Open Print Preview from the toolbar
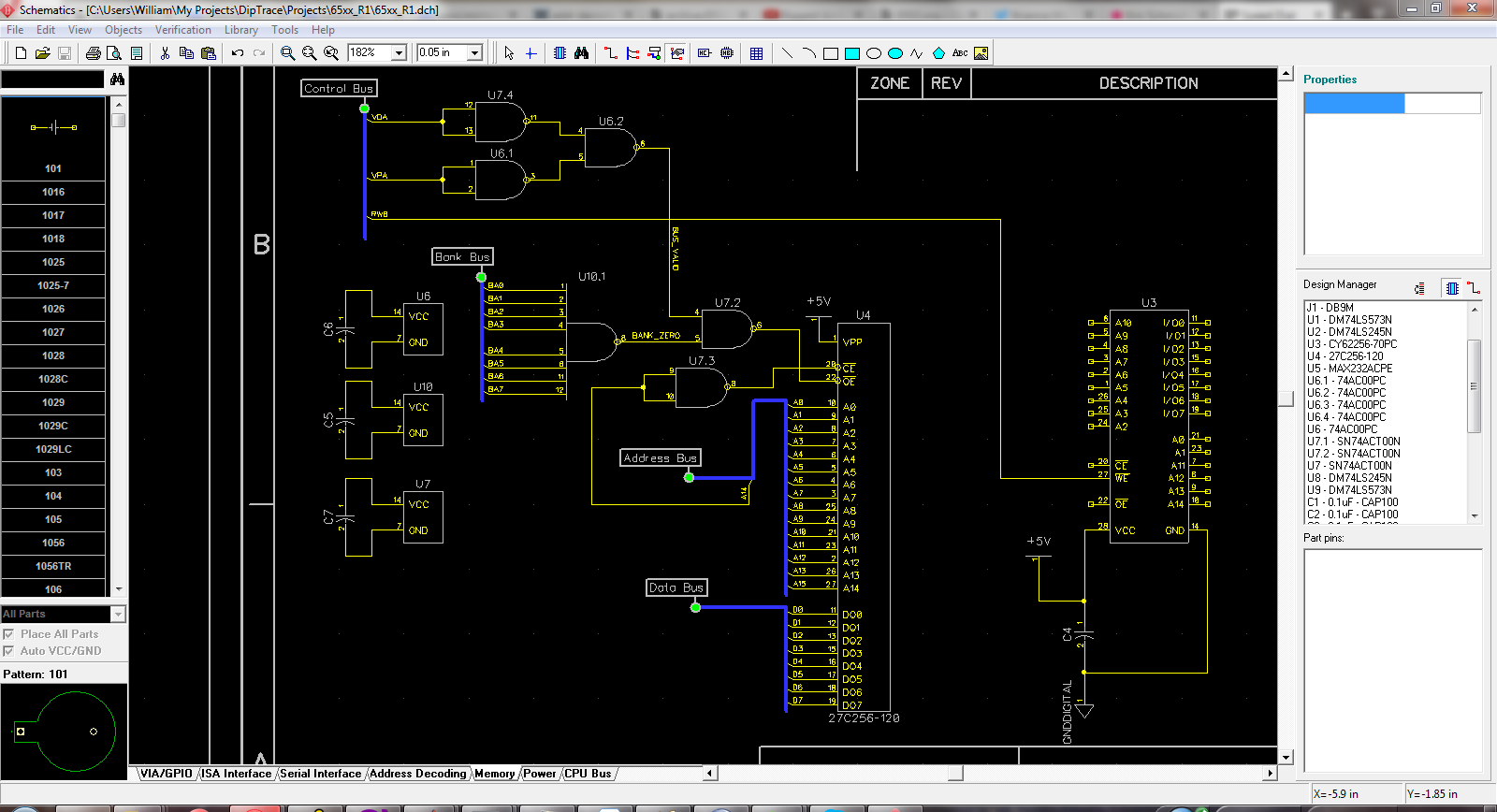The width and height of the screenshot is (1497, 812). point(114,53)
